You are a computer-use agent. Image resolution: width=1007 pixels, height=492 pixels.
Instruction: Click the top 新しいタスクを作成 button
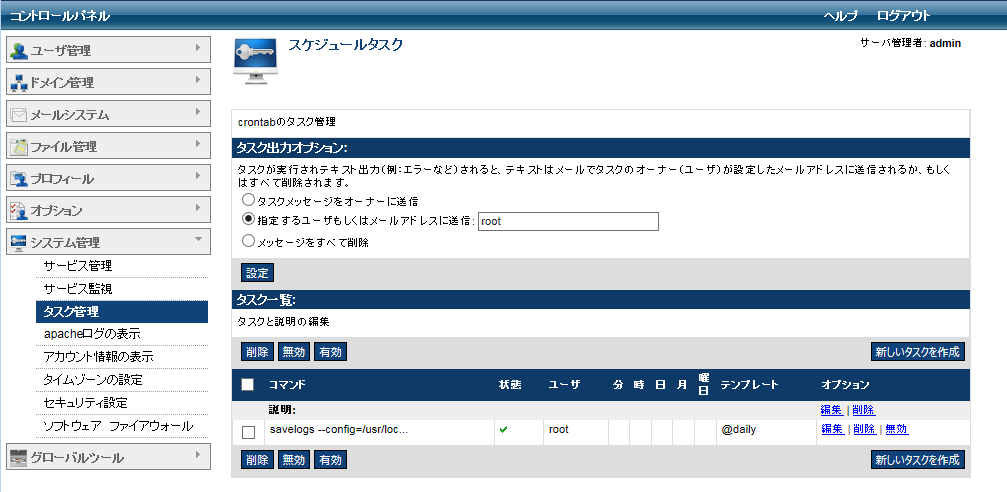click(917, 352)
